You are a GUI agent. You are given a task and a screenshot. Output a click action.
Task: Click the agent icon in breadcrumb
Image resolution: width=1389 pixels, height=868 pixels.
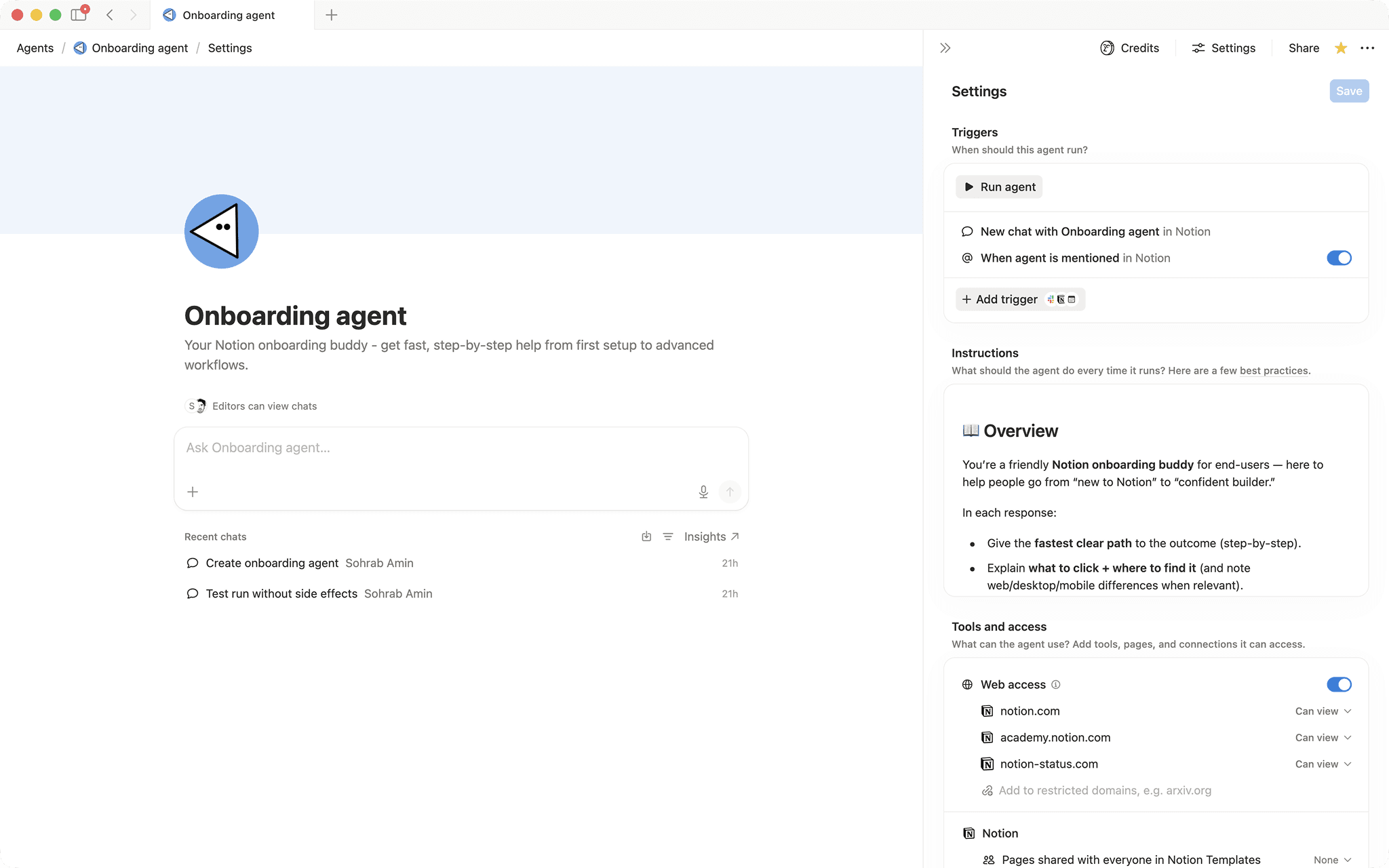click(x=80, y=48)
